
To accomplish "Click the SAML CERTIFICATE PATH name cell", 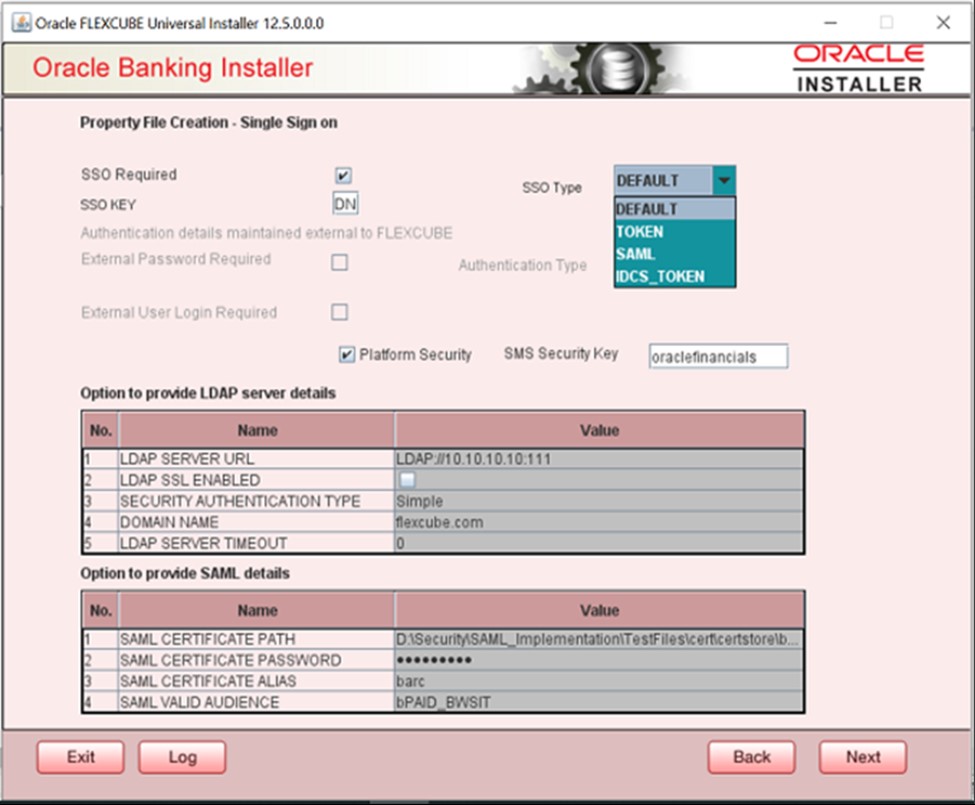I will (256, 639).
